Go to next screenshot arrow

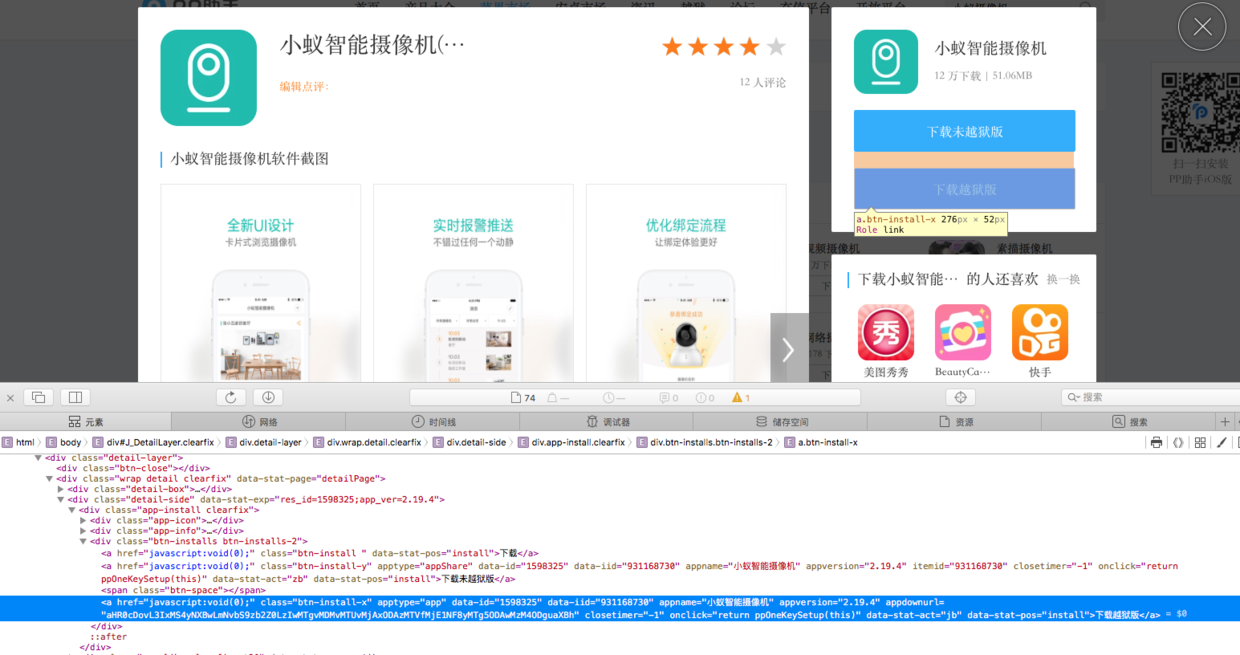(x=788, y=348)
